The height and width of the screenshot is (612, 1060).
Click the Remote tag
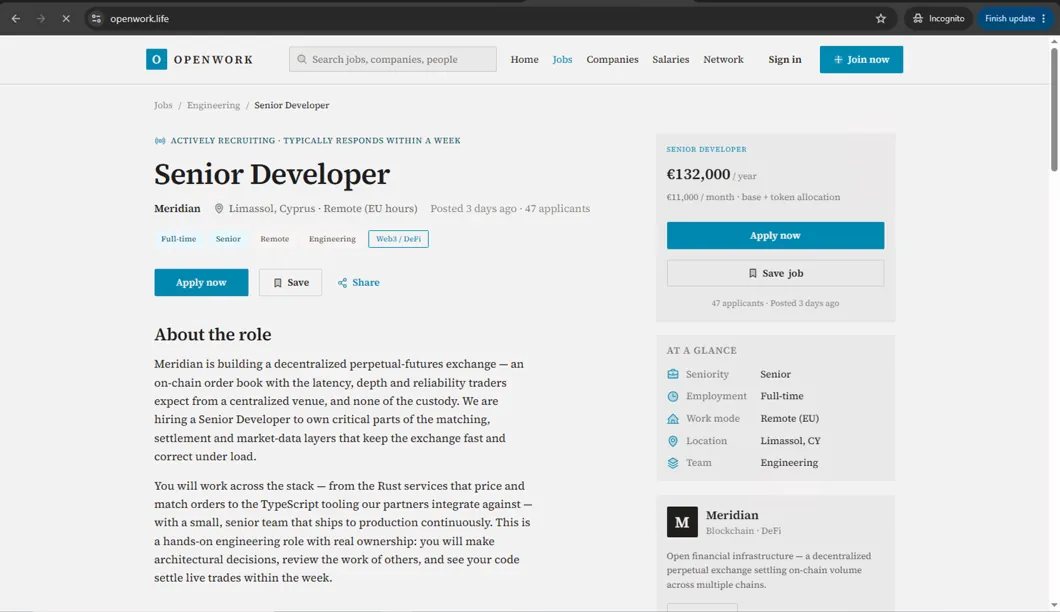274,239
